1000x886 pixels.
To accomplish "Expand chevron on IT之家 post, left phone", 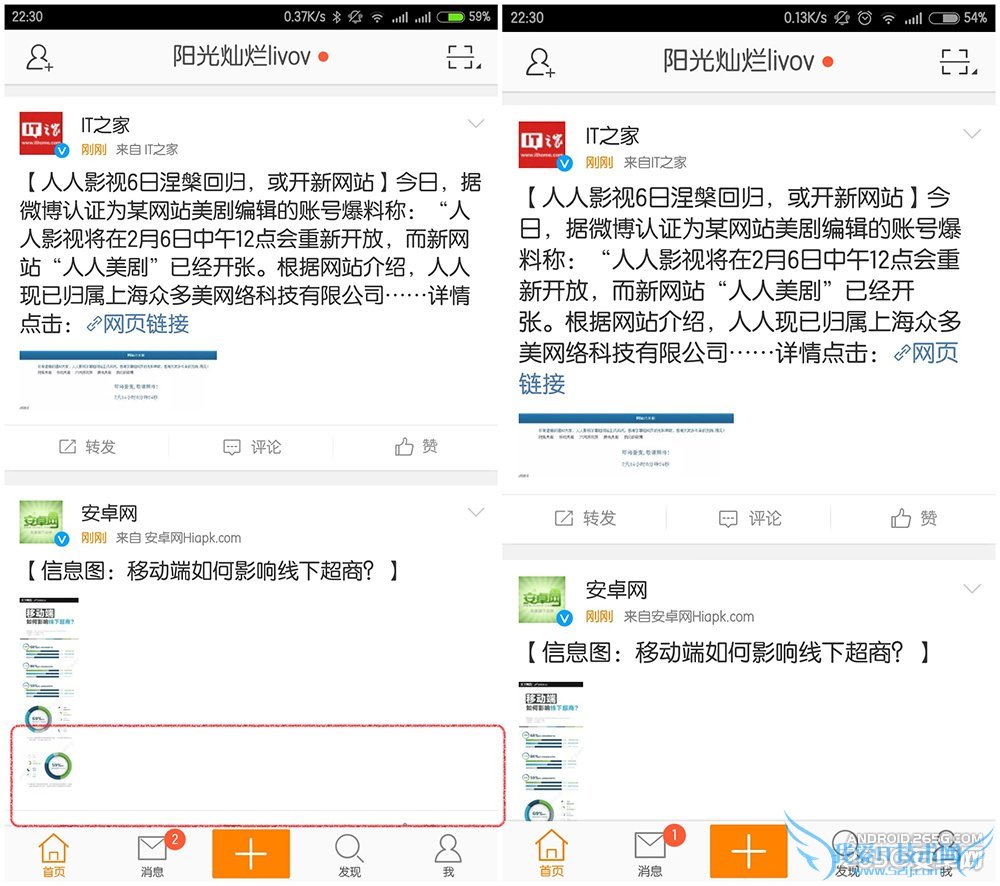I will coord(476,123).
